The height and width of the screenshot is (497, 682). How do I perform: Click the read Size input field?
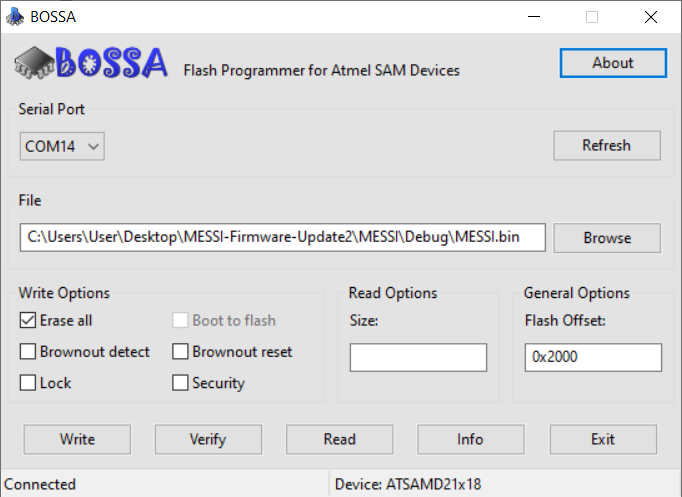tap(418, 358)
